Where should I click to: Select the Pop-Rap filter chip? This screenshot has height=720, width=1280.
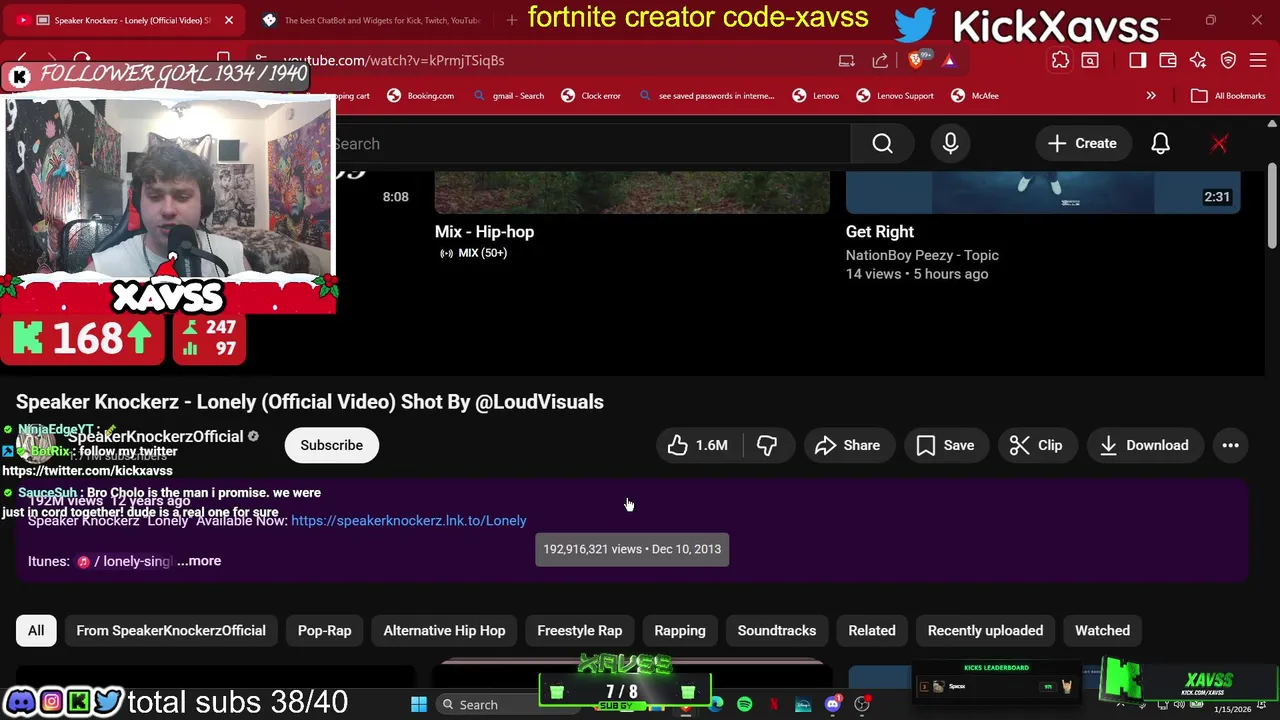[x=324, y=631]
